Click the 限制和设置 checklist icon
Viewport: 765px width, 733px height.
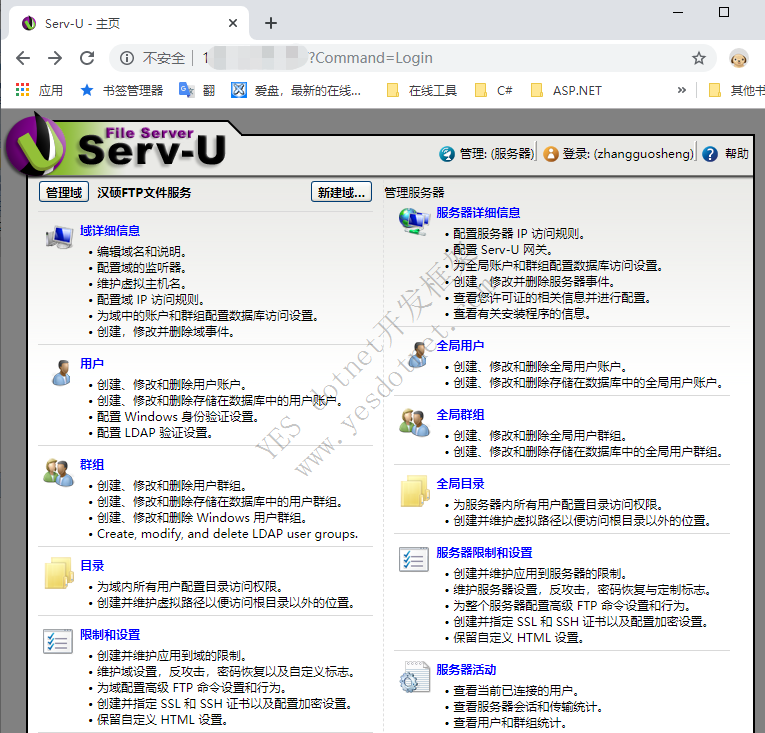click(58, 641)
